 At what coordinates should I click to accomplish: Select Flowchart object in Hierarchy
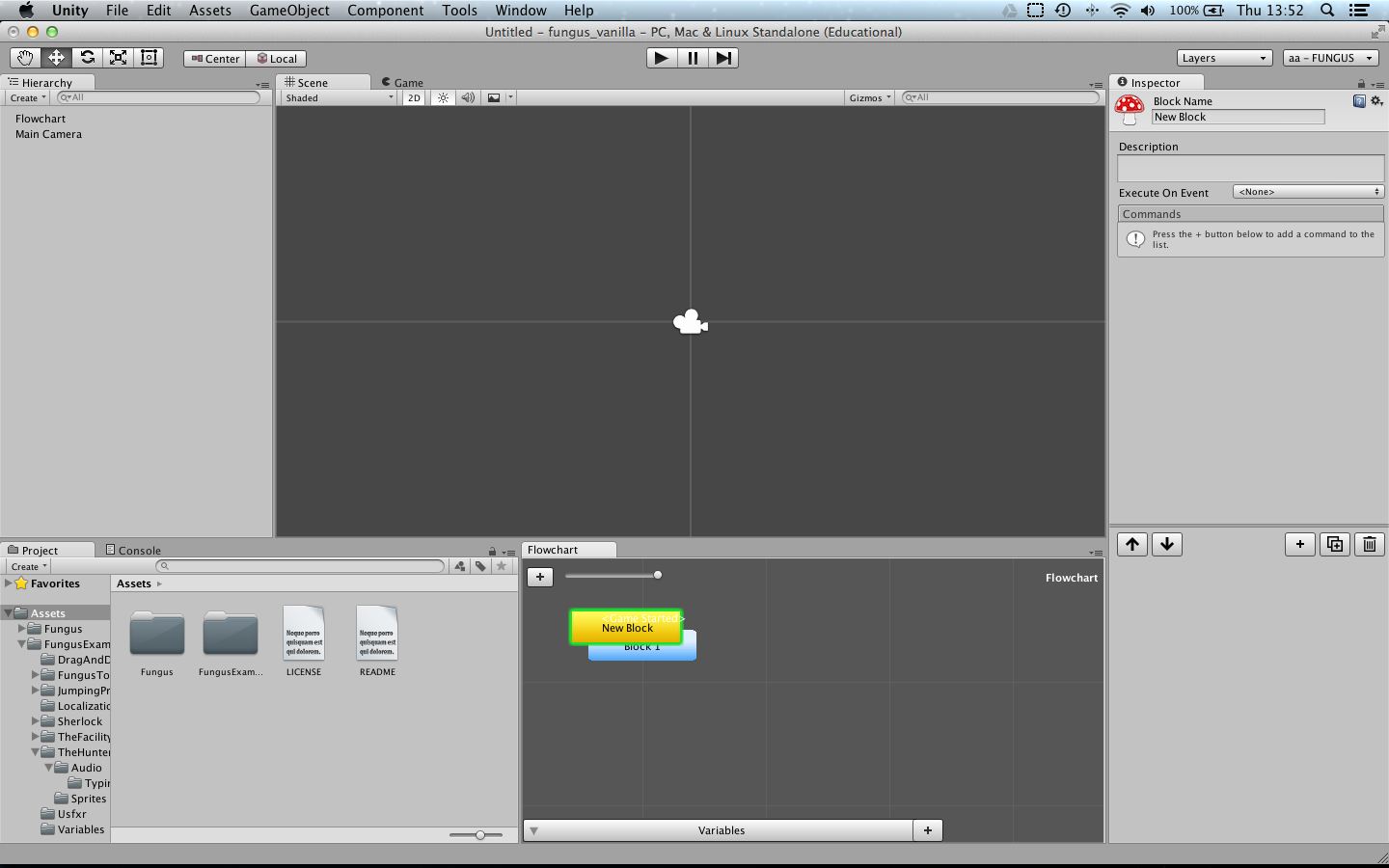[41, 119]
